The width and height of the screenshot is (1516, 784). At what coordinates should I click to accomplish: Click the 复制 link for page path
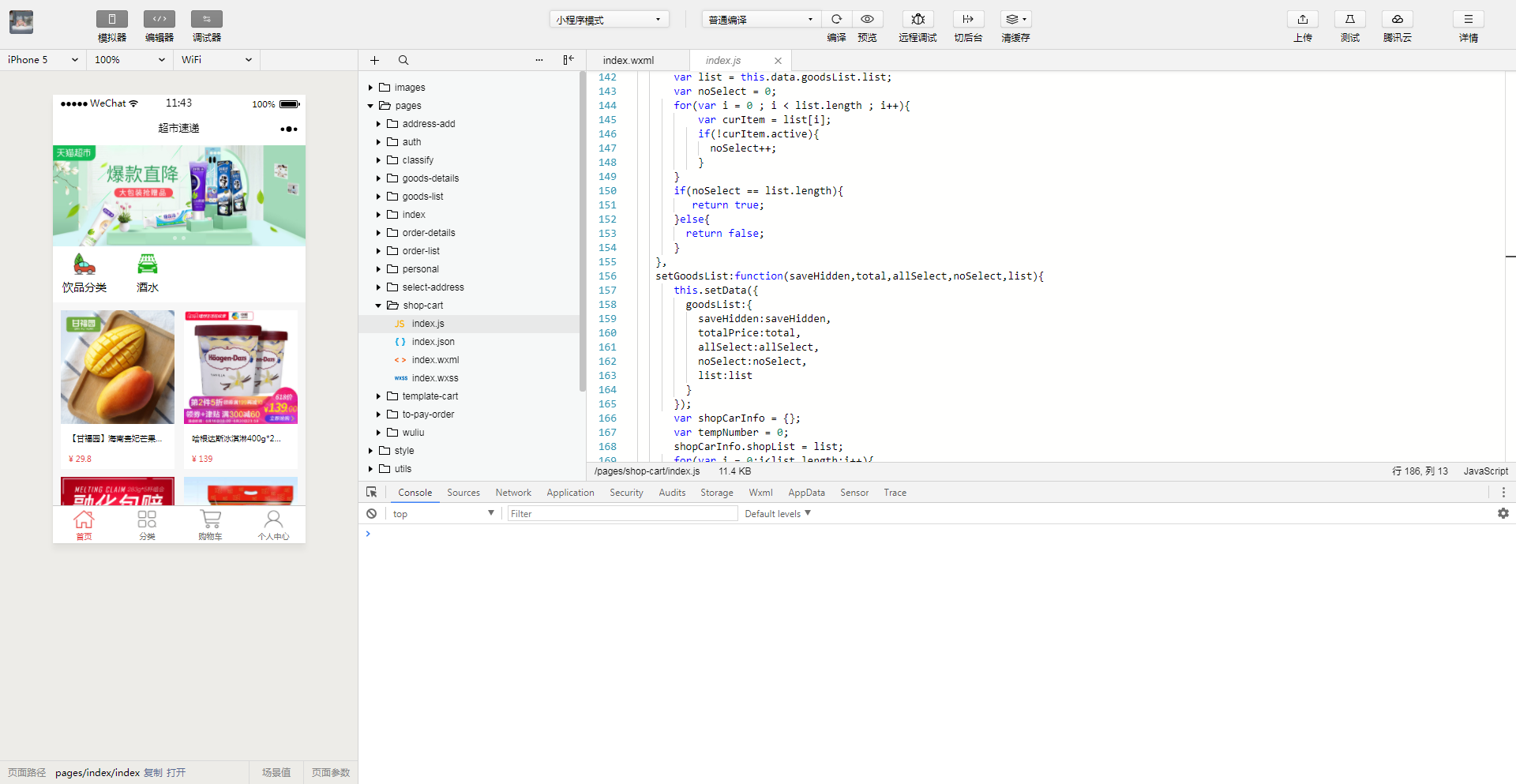coord(152,773)
